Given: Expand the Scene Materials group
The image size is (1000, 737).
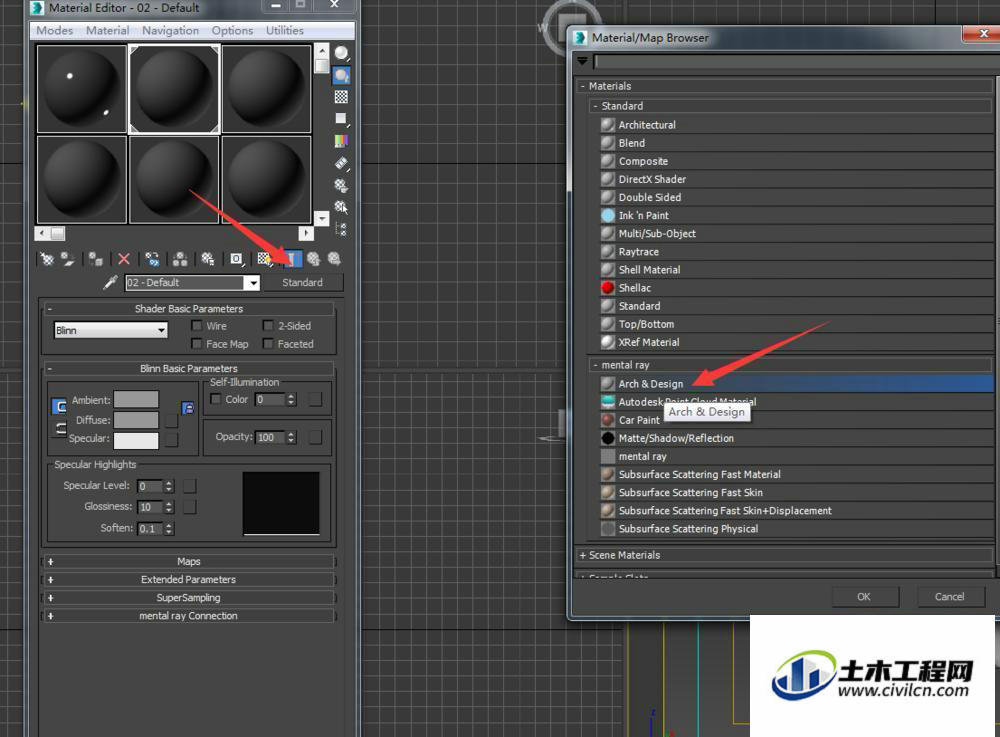Looking at the screenshot, I should [x=785, y=555].
